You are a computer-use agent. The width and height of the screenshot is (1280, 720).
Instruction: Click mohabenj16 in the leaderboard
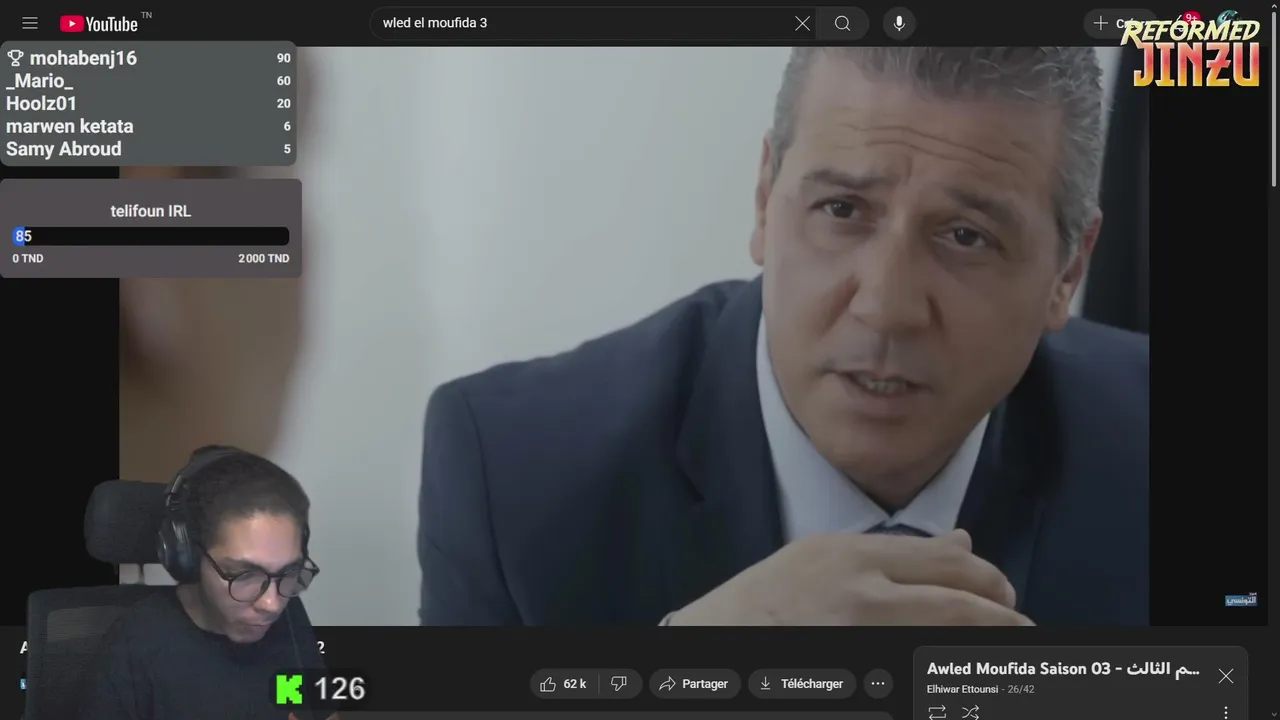point(83,58)
